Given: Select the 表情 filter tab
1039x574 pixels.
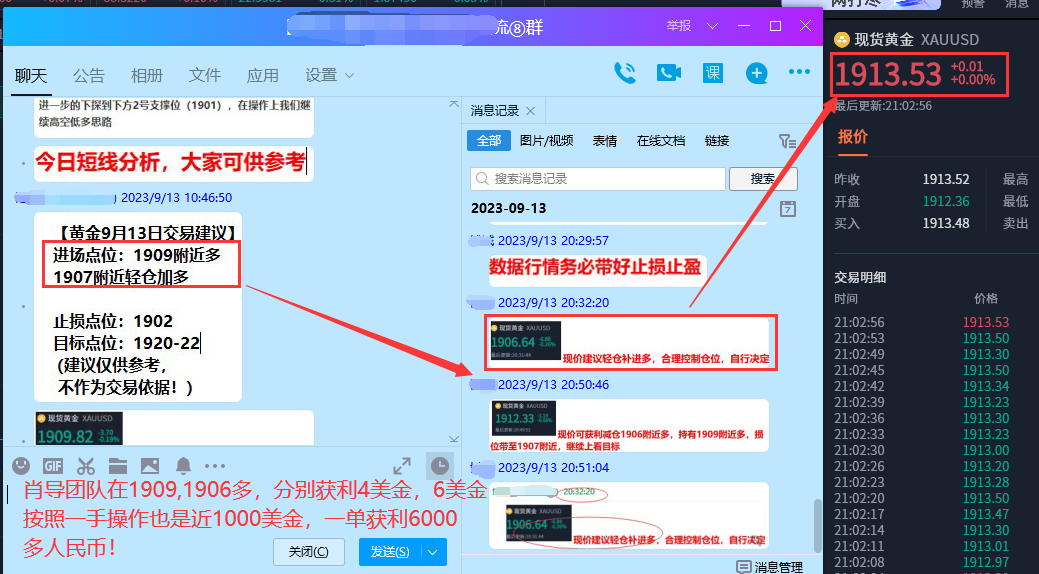Looking at the screenshot, I should click(604, 141).
